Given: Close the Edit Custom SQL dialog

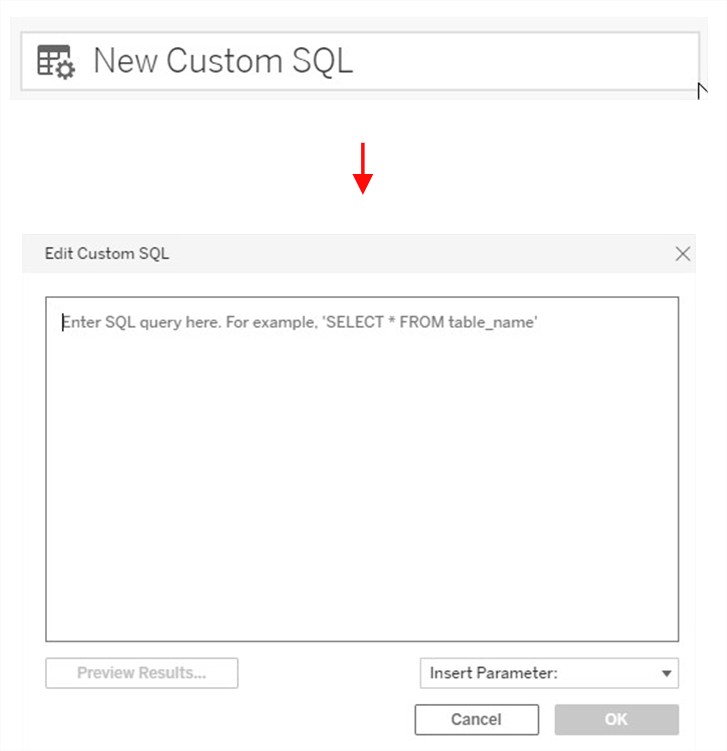Looking at the screenshot, I should pyautogui.click(x=683, y=254).
